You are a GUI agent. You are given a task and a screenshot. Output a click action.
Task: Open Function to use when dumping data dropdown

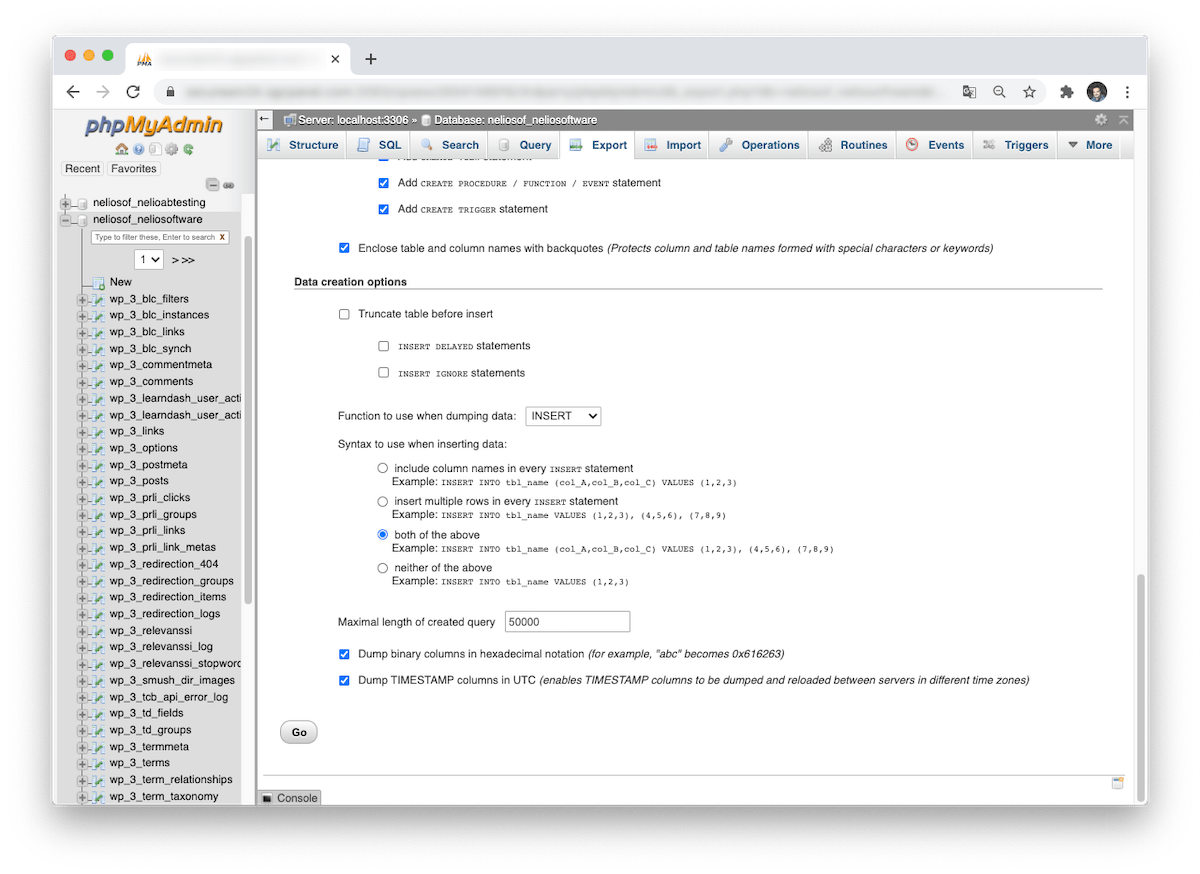[563, 416]
